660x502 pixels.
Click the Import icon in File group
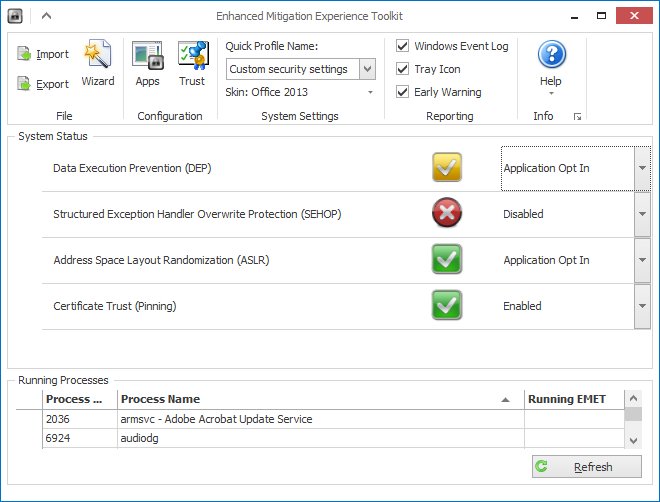25,54
